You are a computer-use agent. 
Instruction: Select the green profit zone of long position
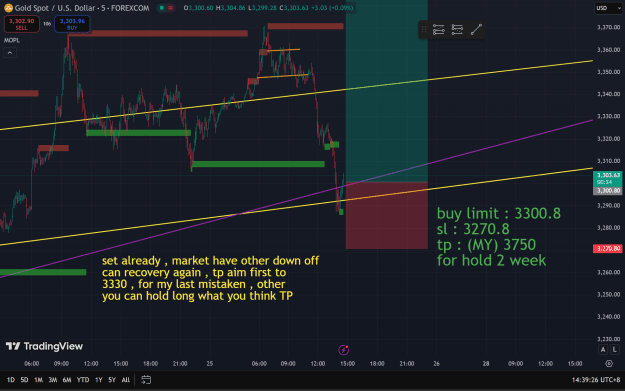click(387, 91)
